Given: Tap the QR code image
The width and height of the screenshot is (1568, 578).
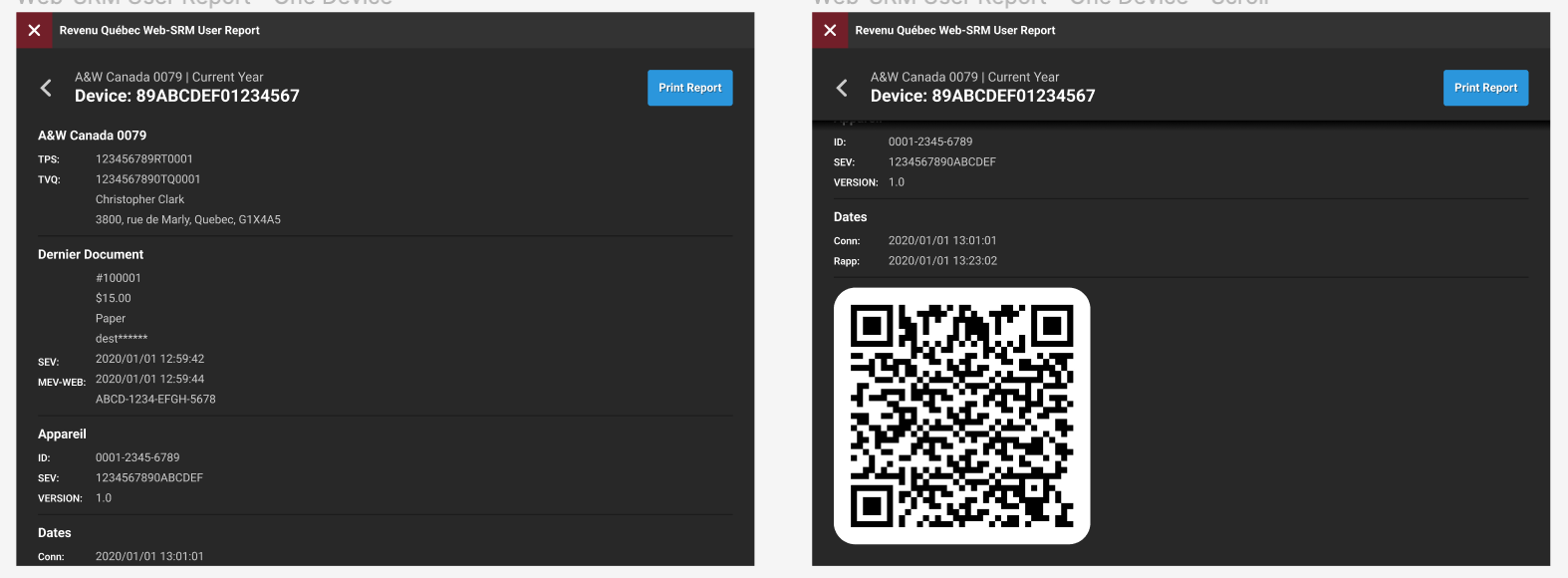Looking at the screenshot, I should (x=961, y=416).
